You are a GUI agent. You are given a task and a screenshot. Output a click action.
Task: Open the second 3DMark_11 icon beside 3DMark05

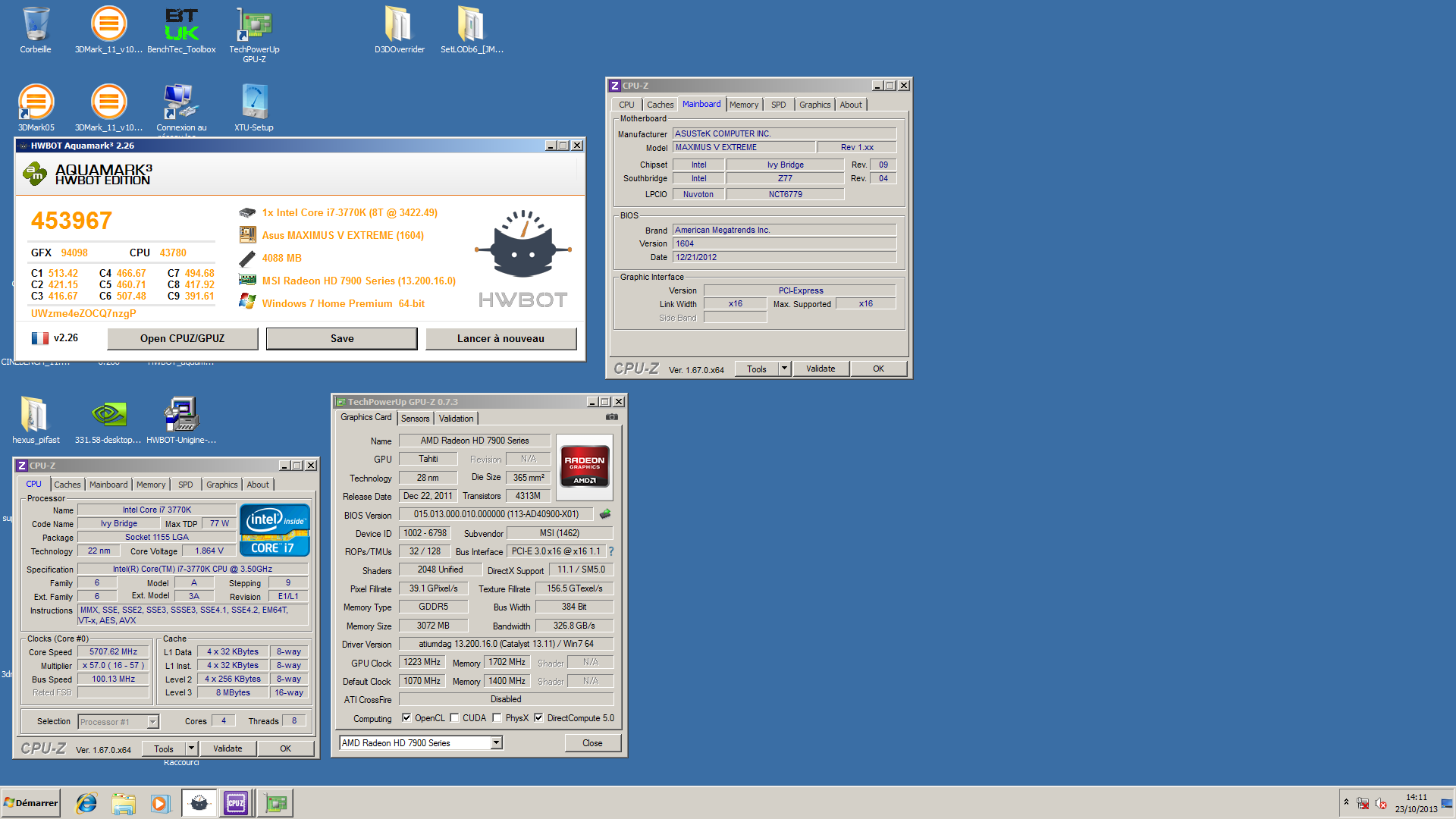pyautogui.click(x=108, y=108)
